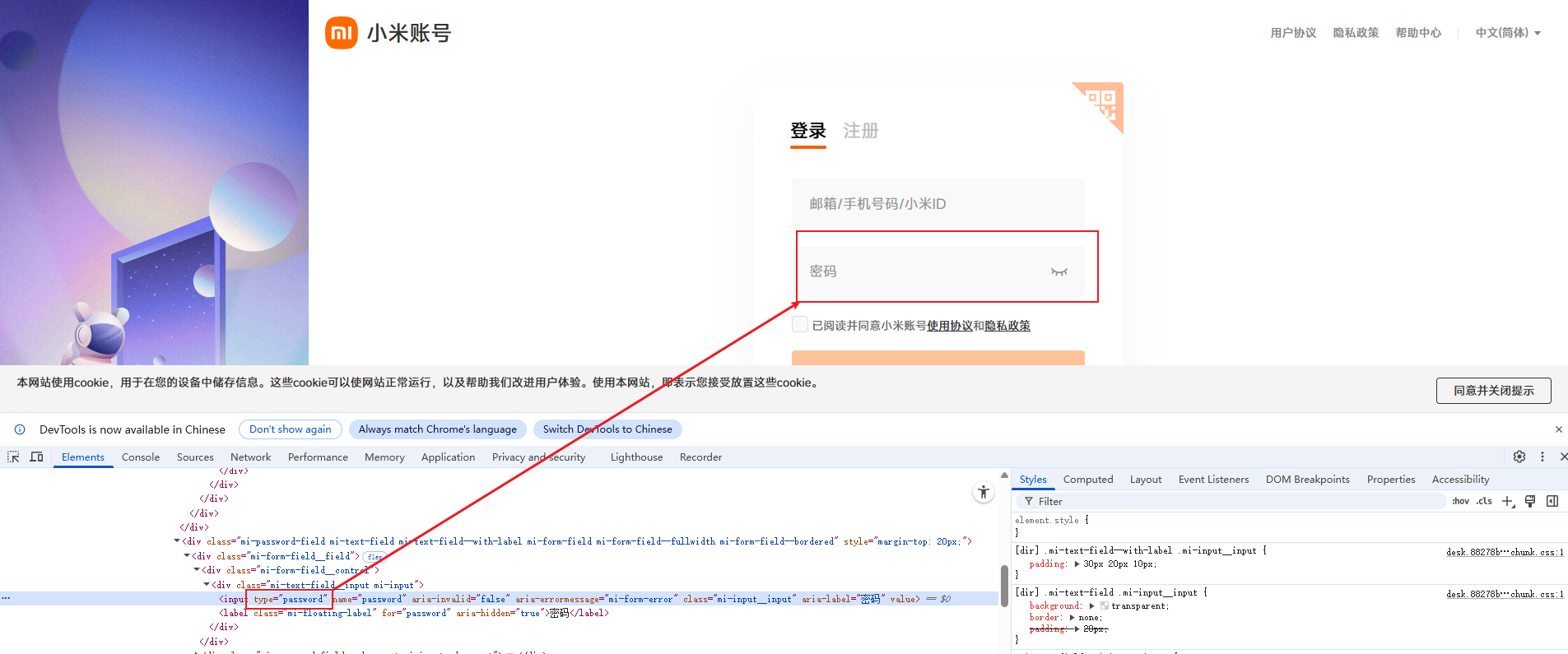Click the Xiaomi MI logo icon
Image resolution: width=1568 pixels, height=654 pixels.
click(x=342, y=33)
